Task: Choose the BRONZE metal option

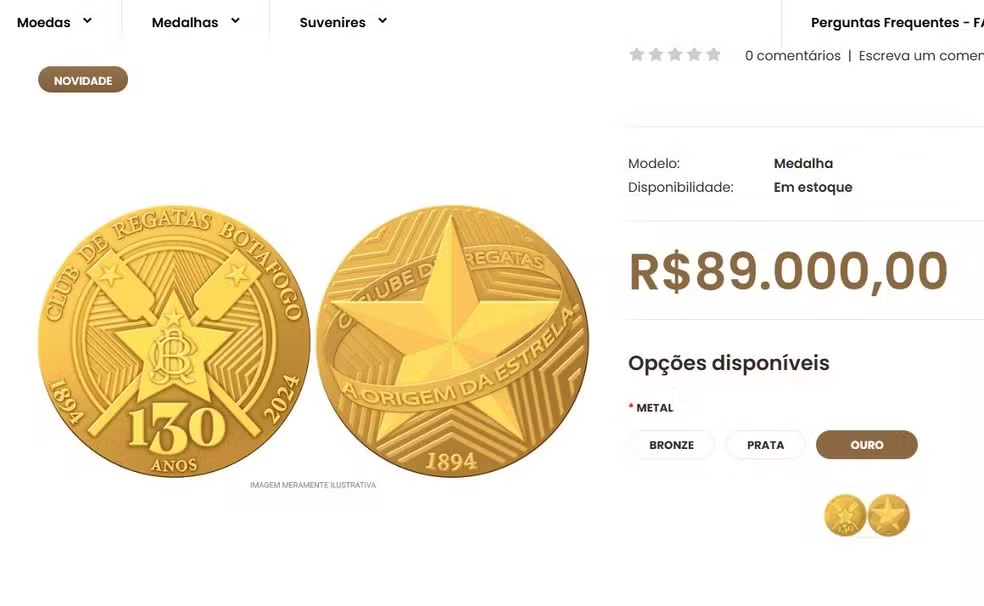Action: tap(671, 445)
